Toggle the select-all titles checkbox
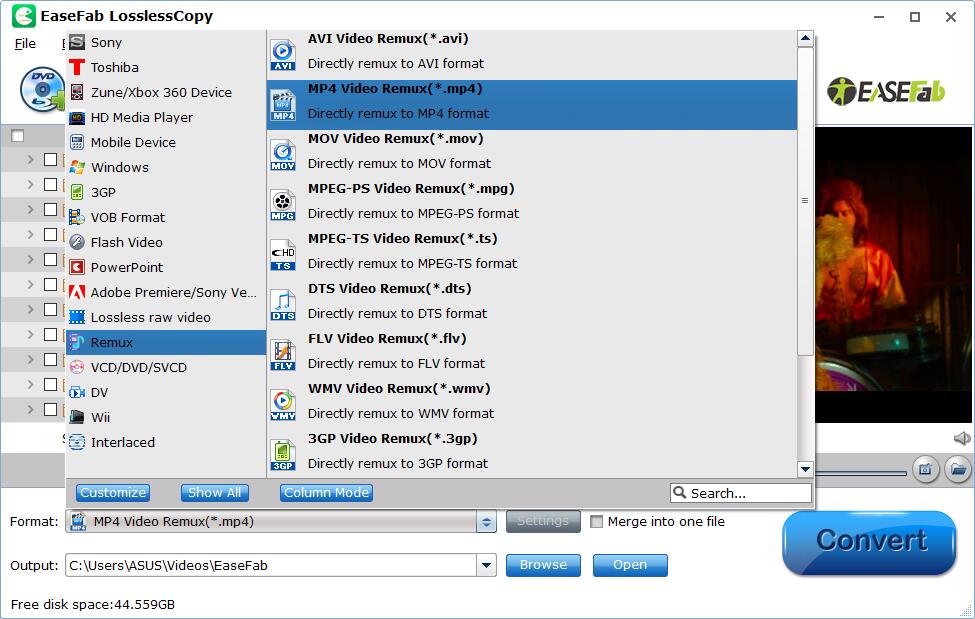 [x=18, y=136]
